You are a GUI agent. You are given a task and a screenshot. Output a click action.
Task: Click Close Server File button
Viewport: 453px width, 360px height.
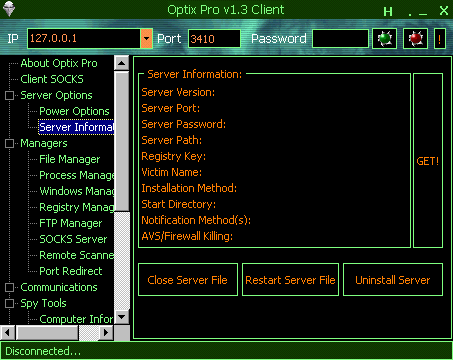(x=188, y=280)
